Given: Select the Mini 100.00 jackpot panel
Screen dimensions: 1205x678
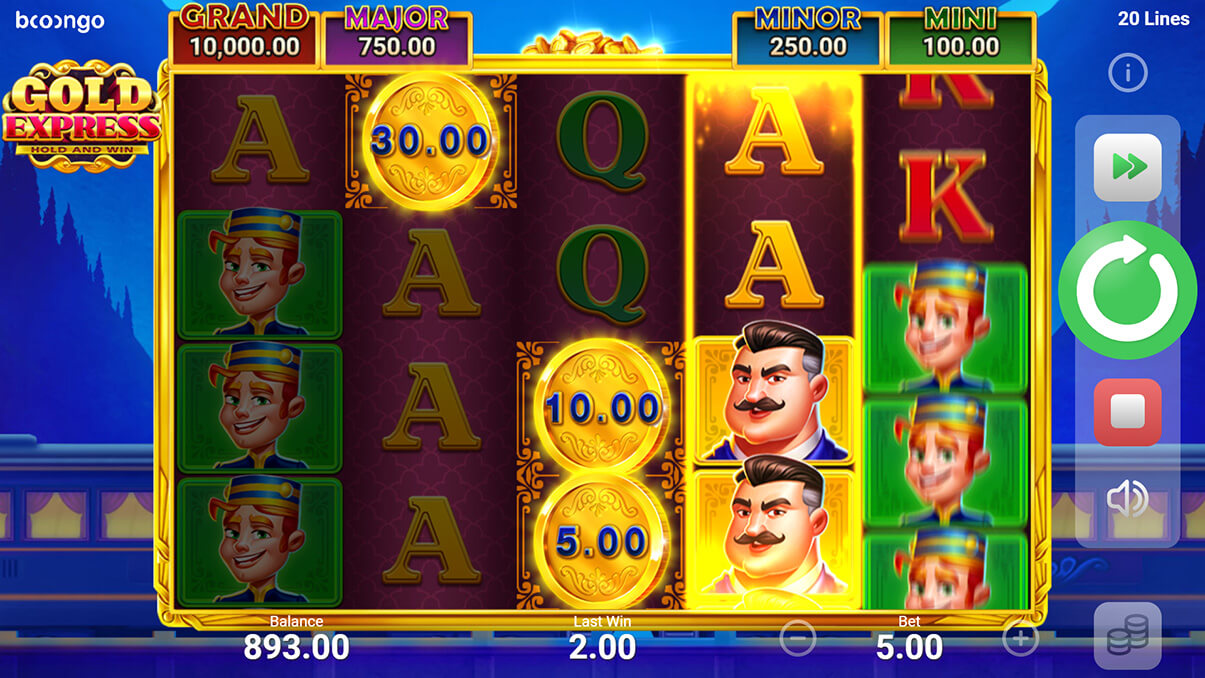Looking at the screenshot, I should pyautogui.click(x=960, y=35).
